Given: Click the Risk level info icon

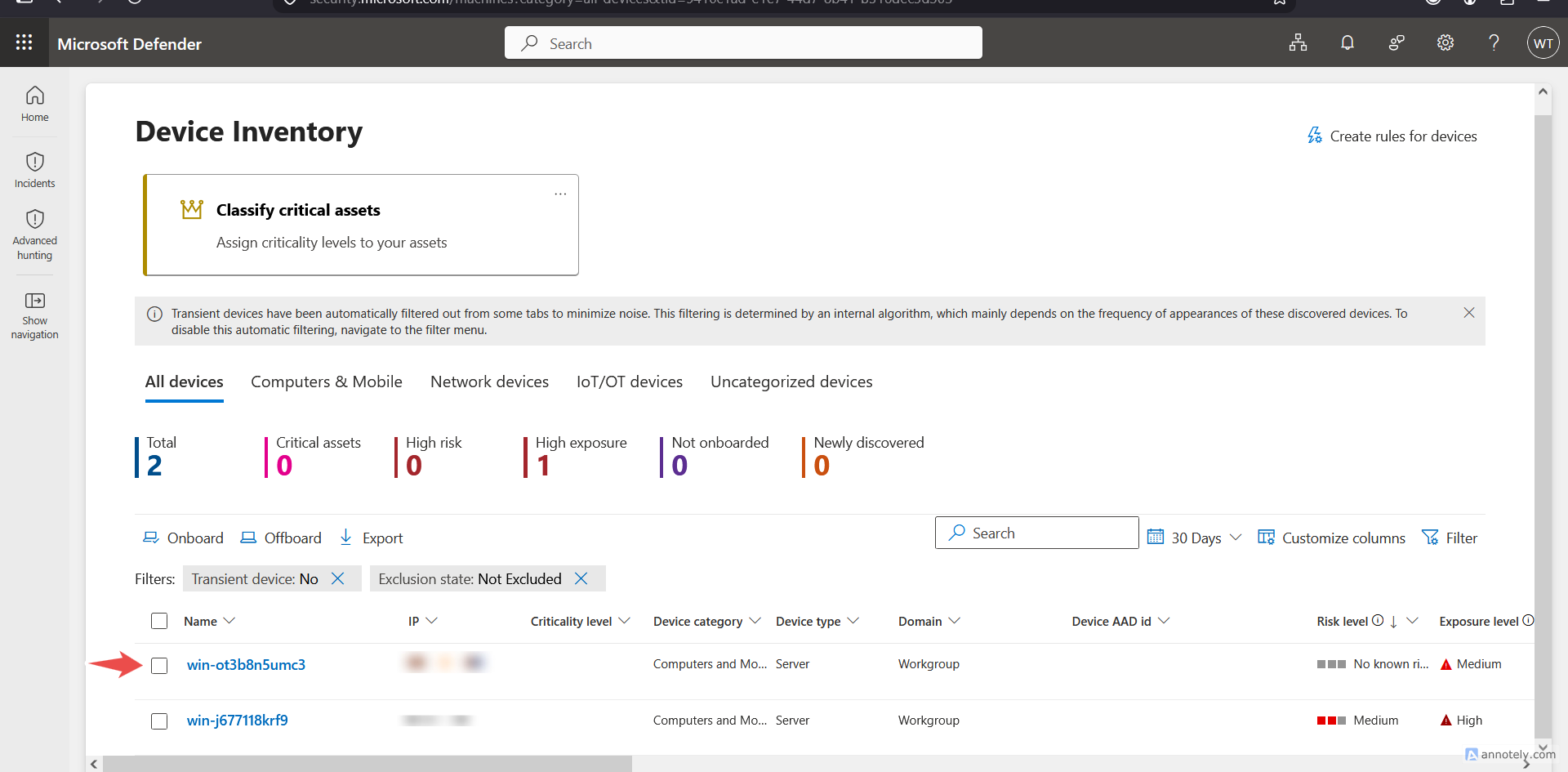Looking at the screenshot, I should (1378, 620).
